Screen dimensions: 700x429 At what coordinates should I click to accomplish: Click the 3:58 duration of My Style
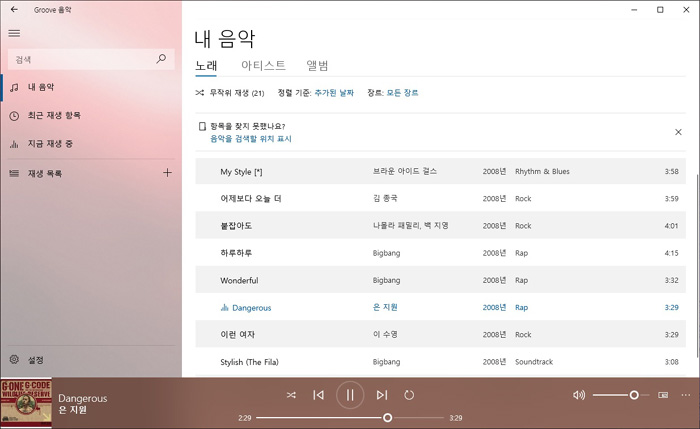pyautogui.click(x=671, y=171)
